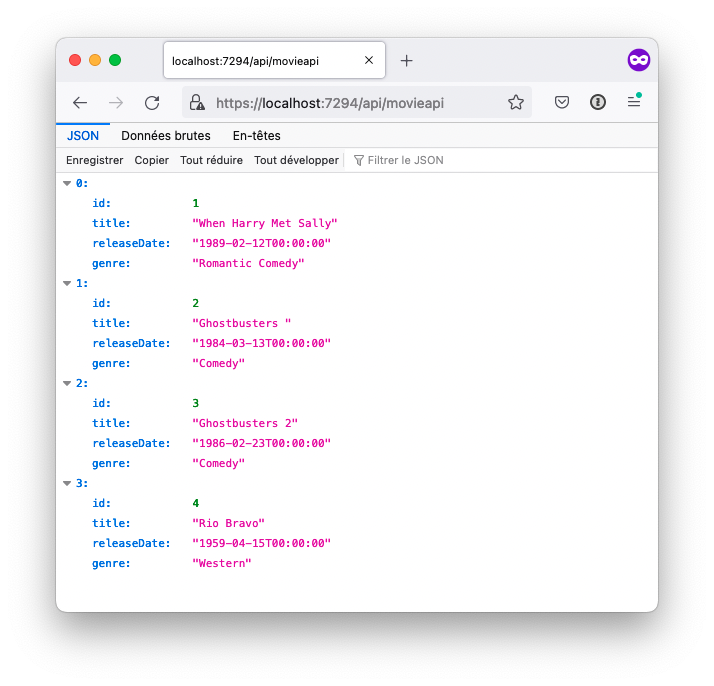Viewport: 714px width, 686px height.
Task: Select "Comedy" genre of Ghostbusters 2
Action: [x=219, y=463]
